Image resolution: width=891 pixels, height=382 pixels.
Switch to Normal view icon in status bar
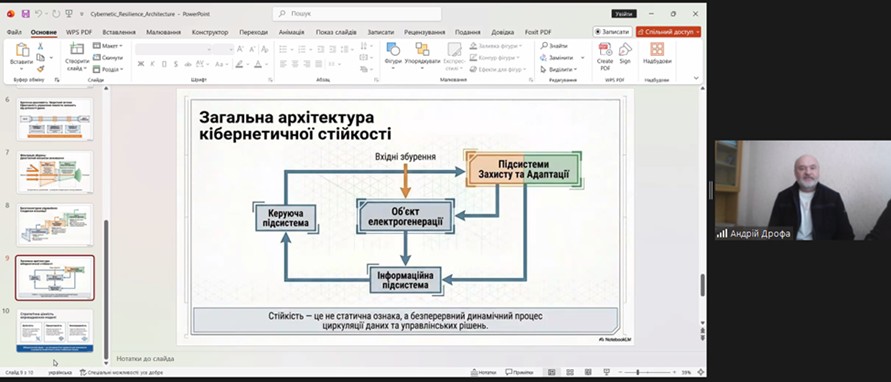pyautogui.click(x=551, y=372)
